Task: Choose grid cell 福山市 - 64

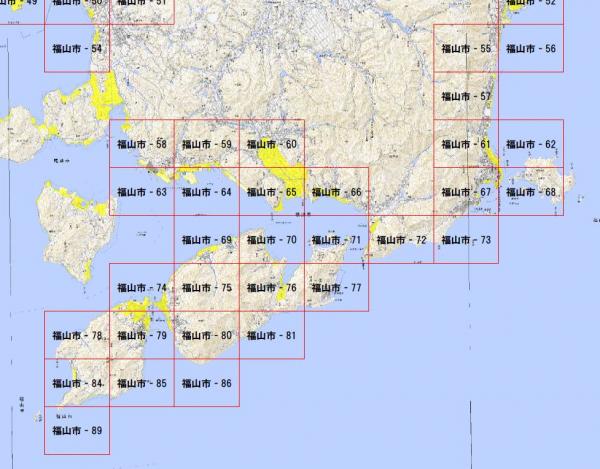Action: (x=207, y=192)
